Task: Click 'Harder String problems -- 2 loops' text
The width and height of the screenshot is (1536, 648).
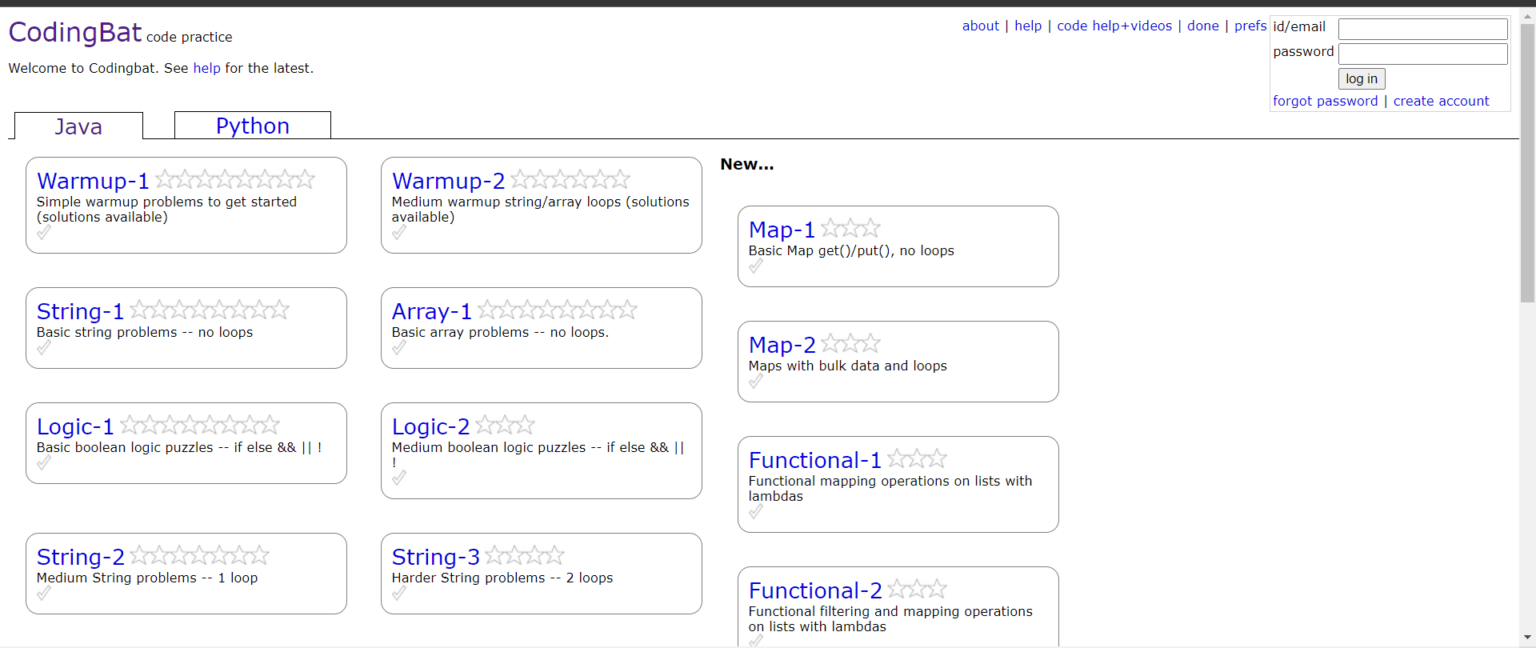Action: click(x=502, y=578)
